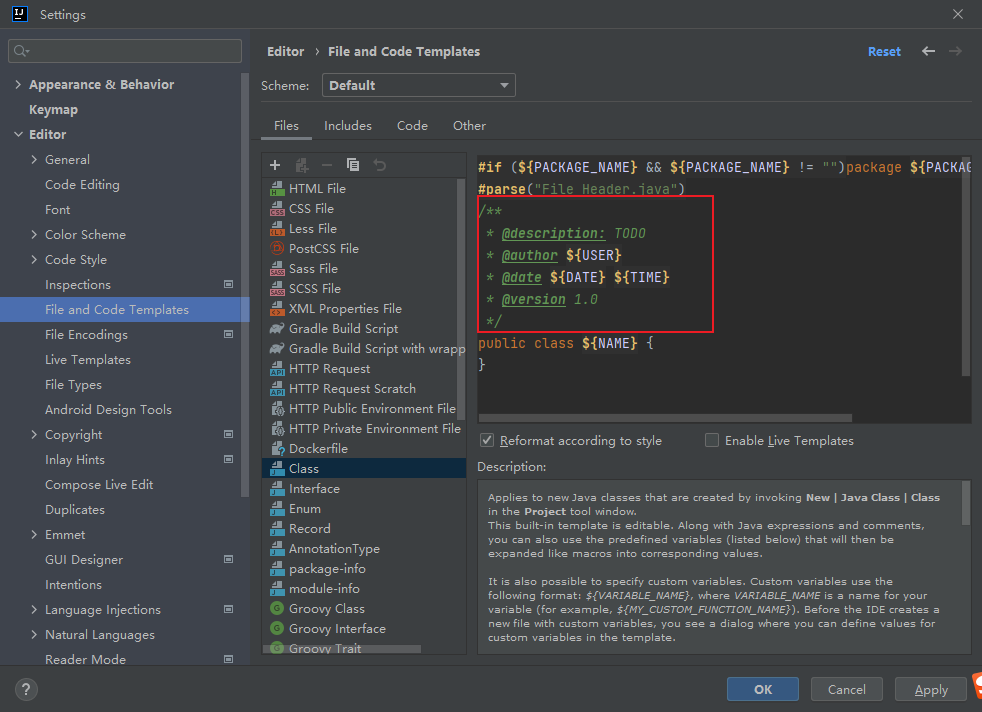Click the Editor breadcrumb
The height and width of the screenshot is (712, 982).
286,51
